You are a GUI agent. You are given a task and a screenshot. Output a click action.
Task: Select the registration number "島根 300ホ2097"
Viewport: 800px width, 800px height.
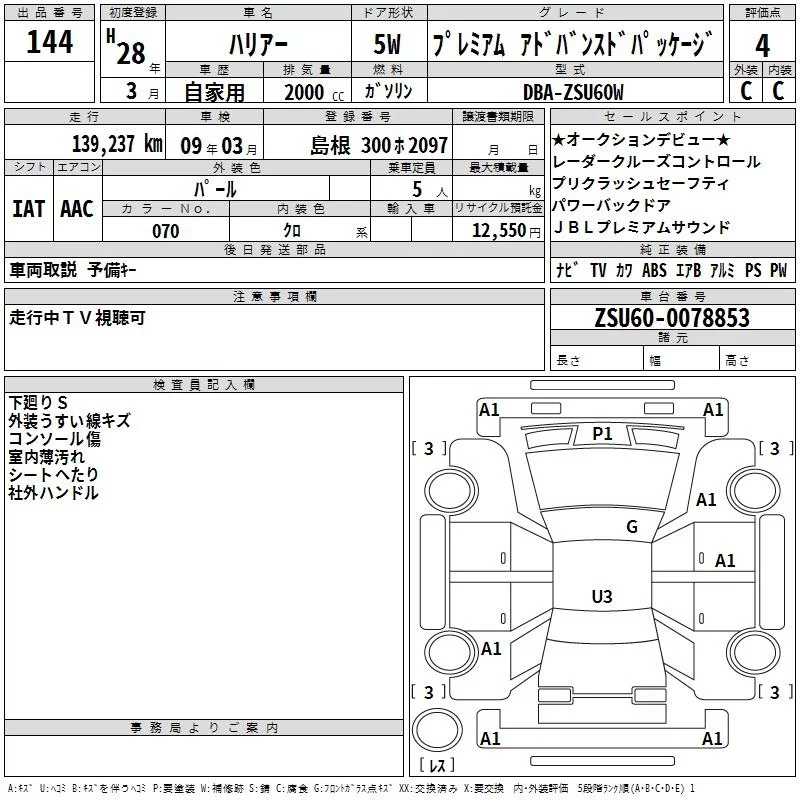click(x=379, y=145)
